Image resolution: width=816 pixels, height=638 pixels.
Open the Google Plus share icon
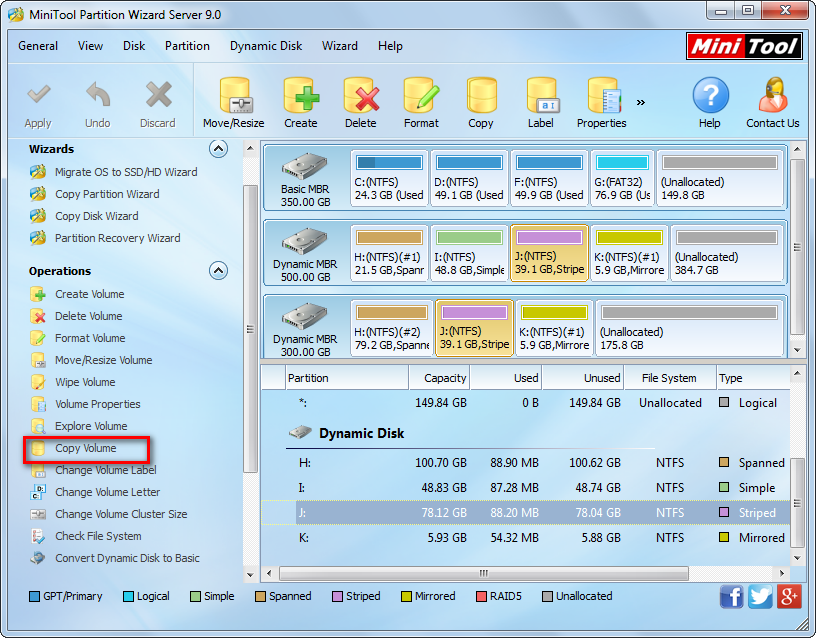789,596
